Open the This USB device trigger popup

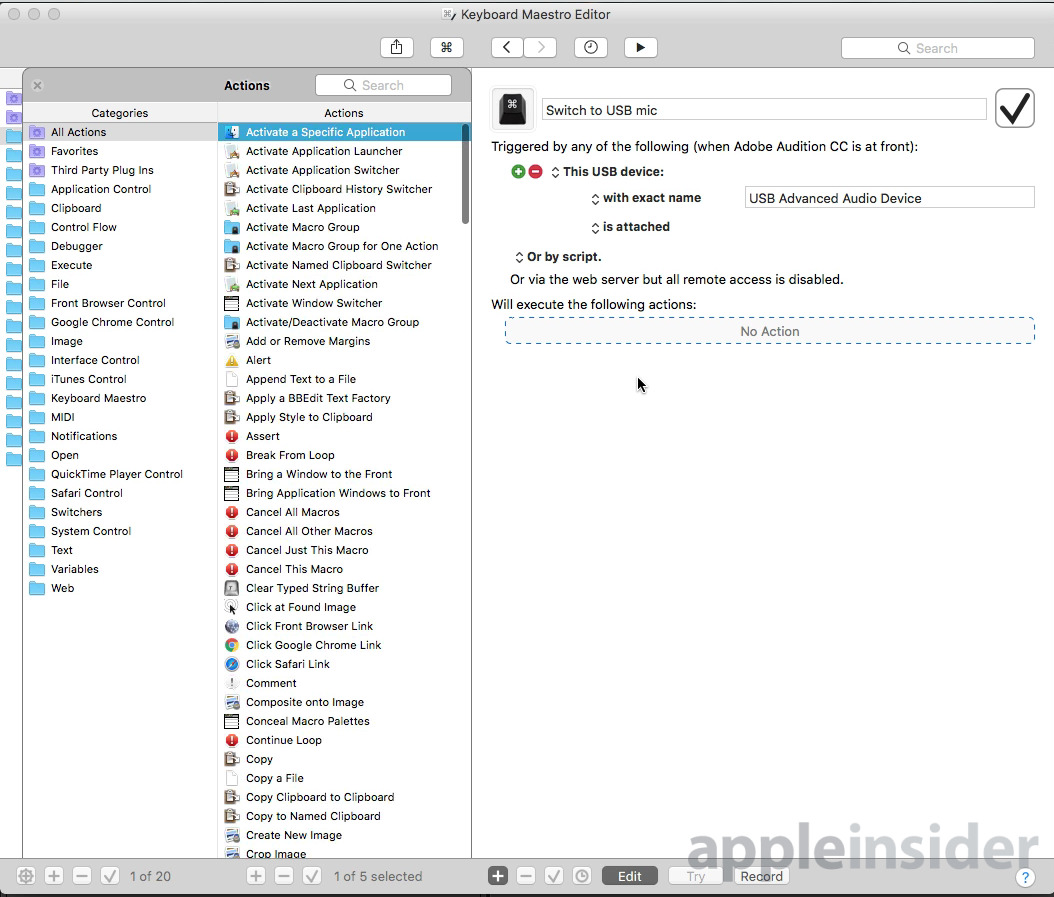608,171
